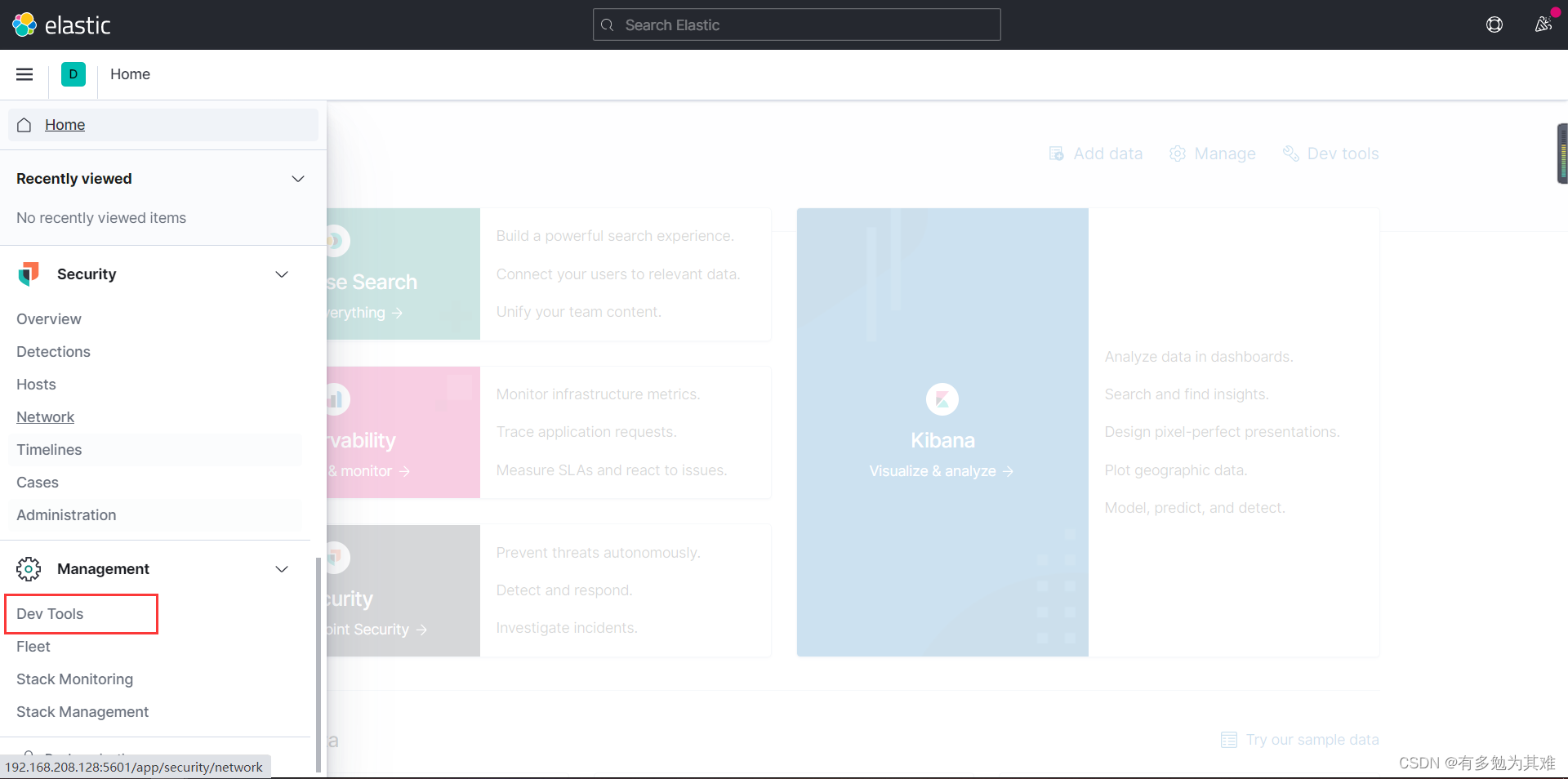
Task: Open the newsfeed celebration icon
Action: click(x=1543, y=24)
